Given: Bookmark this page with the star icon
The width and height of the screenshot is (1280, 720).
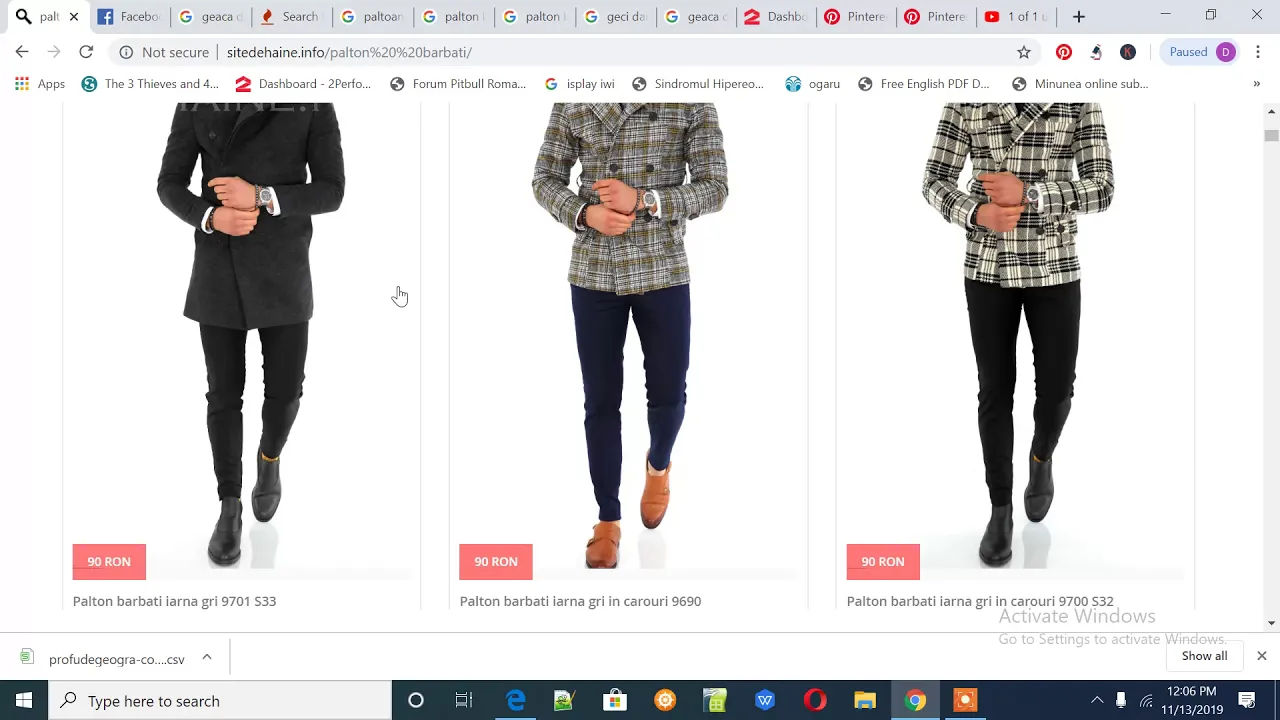Looking at the screenshot, I should click(x=1024, y=52).
